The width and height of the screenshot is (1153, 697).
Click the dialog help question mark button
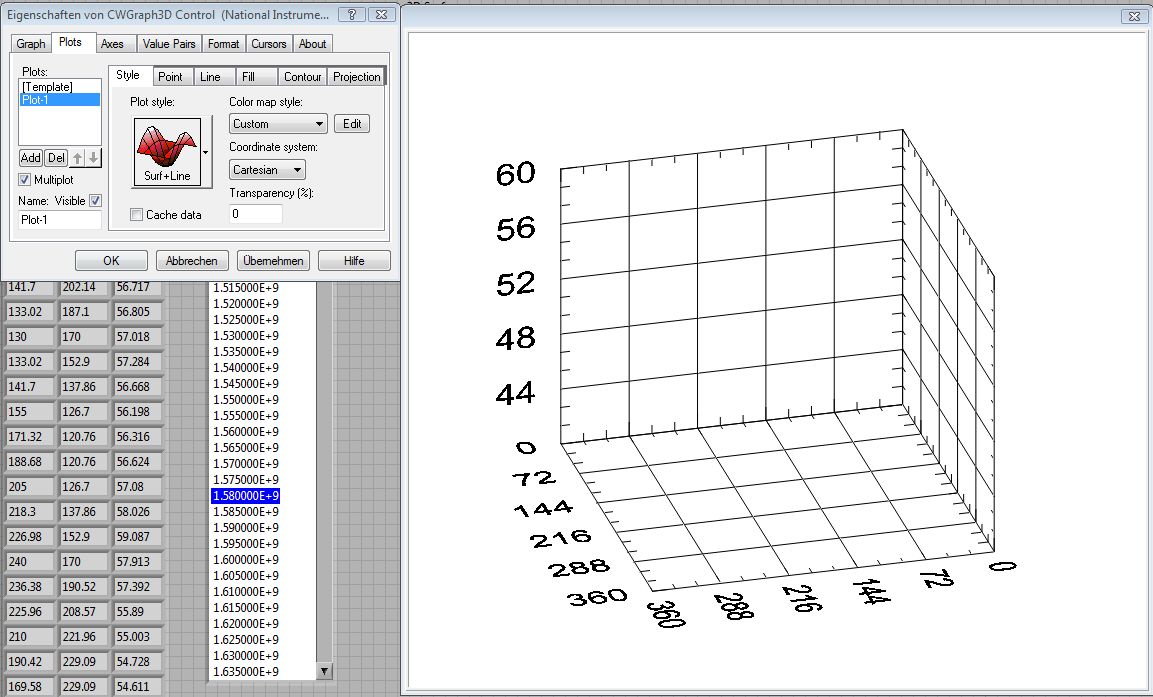pos(351,15)
